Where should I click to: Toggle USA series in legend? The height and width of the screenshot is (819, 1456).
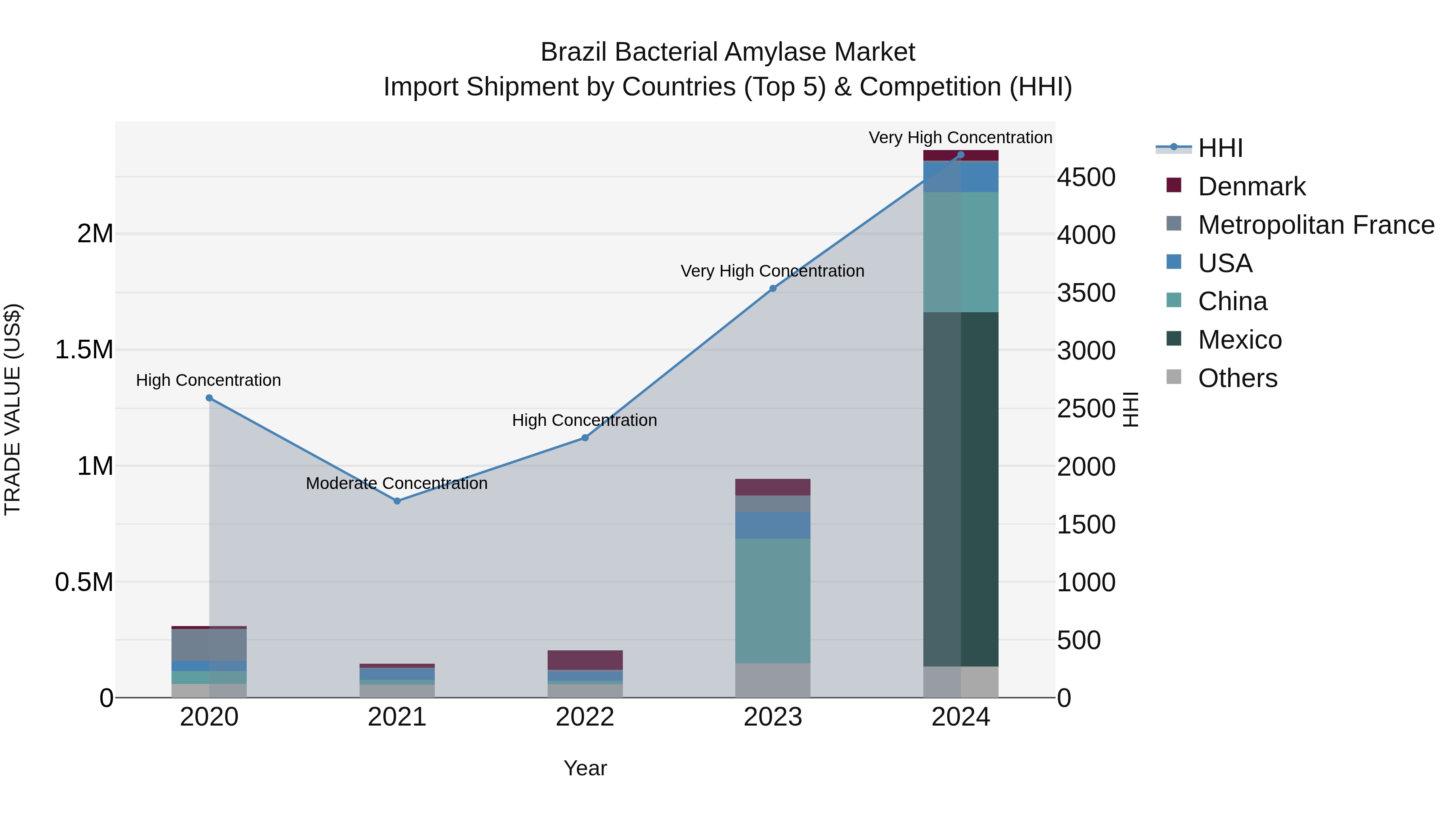(1210, 263)
